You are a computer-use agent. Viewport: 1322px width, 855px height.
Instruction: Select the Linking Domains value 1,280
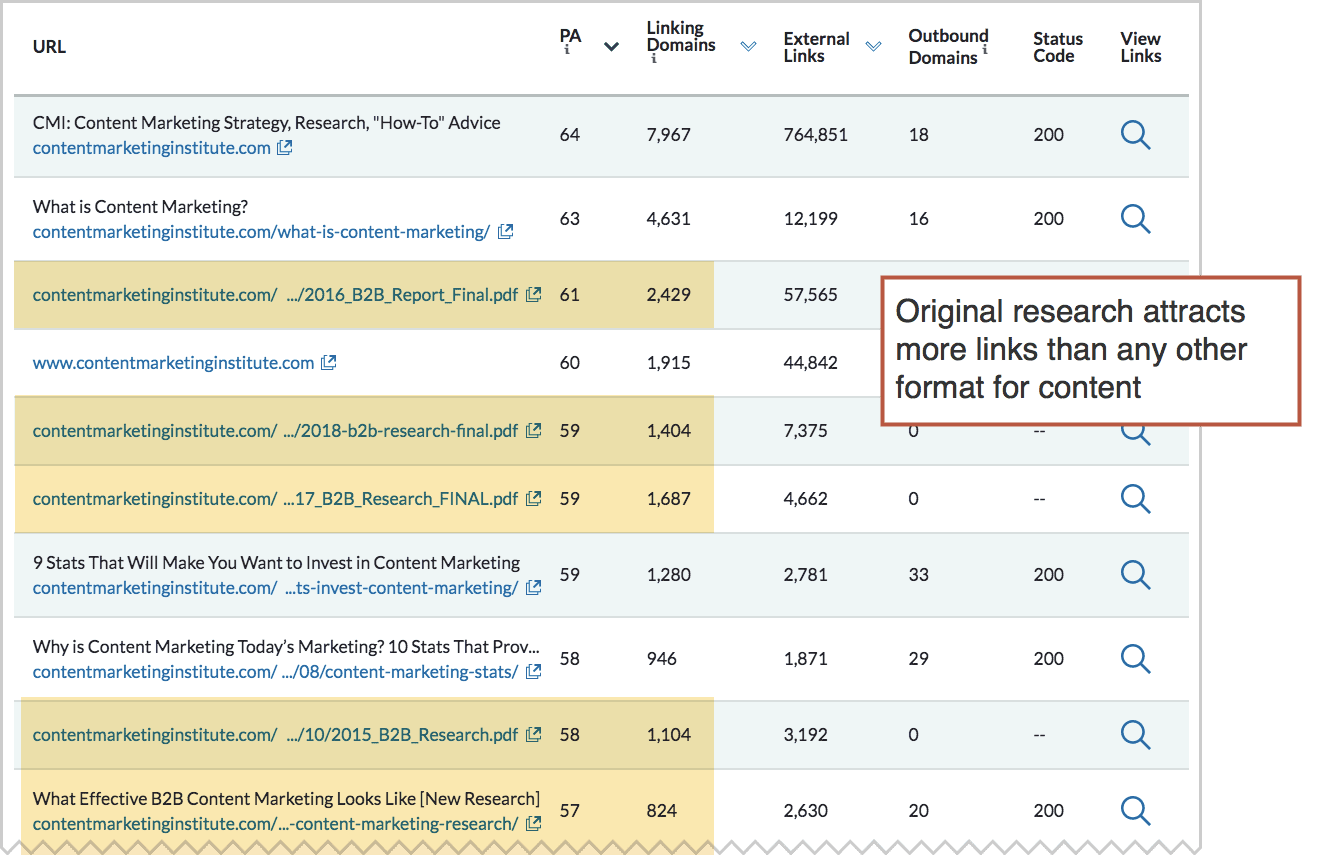pos(669,575)
